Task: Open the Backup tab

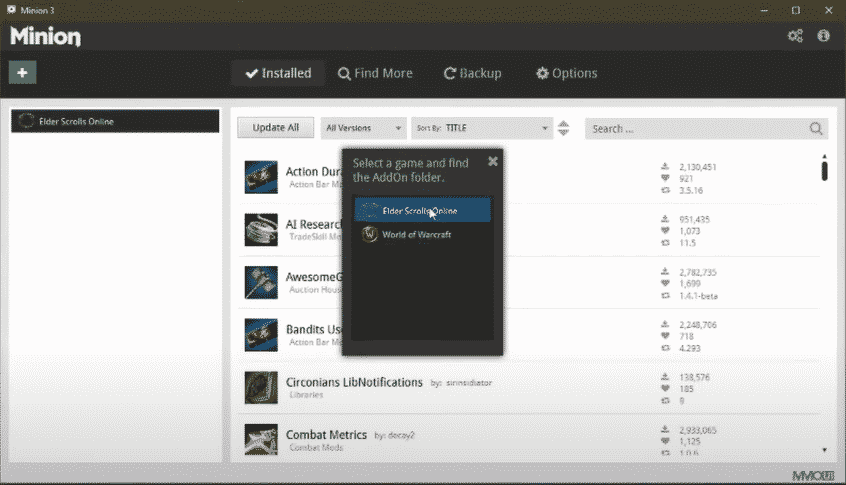Action: point(473,73)
